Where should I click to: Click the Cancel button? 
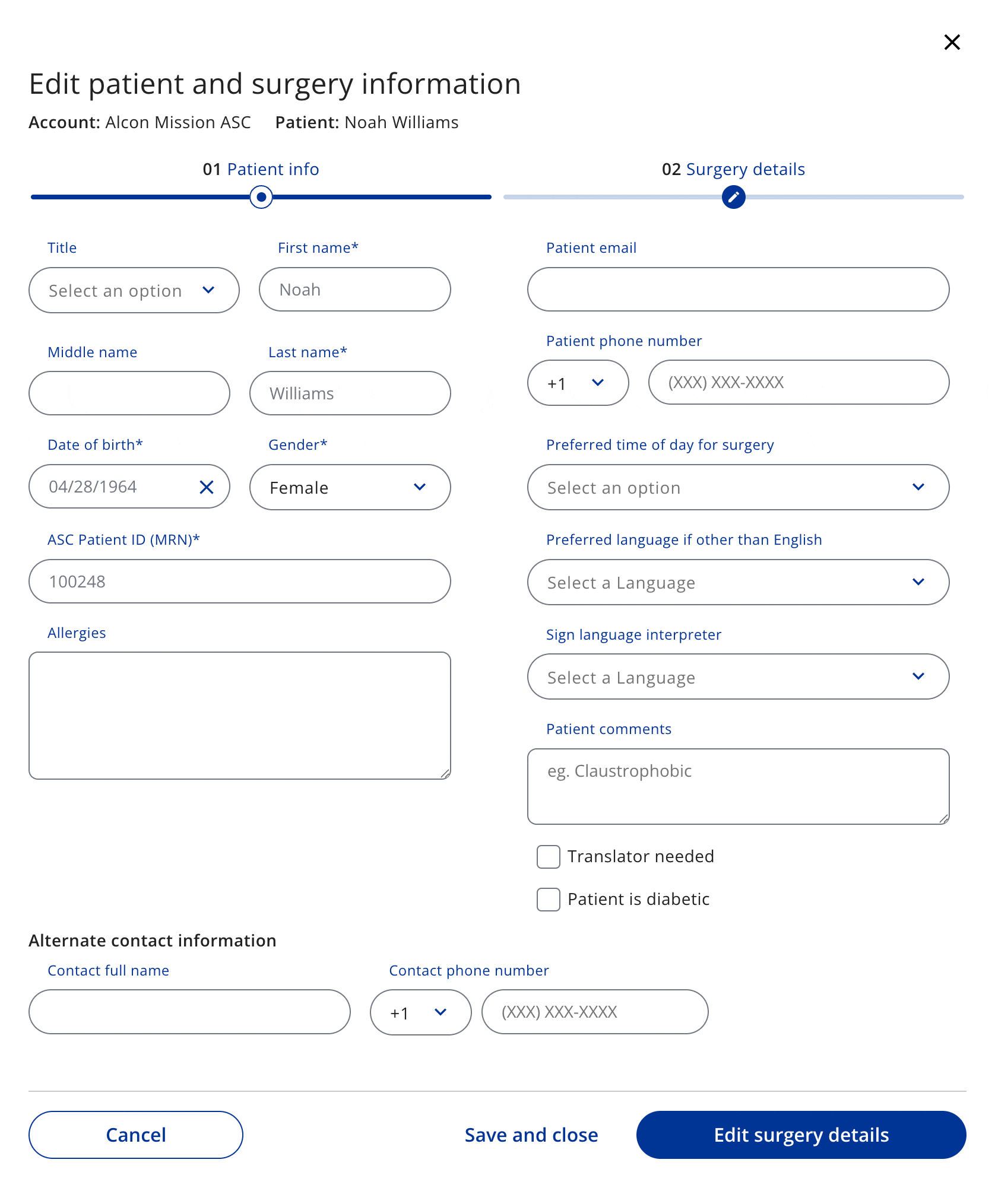pos(136,1135)
